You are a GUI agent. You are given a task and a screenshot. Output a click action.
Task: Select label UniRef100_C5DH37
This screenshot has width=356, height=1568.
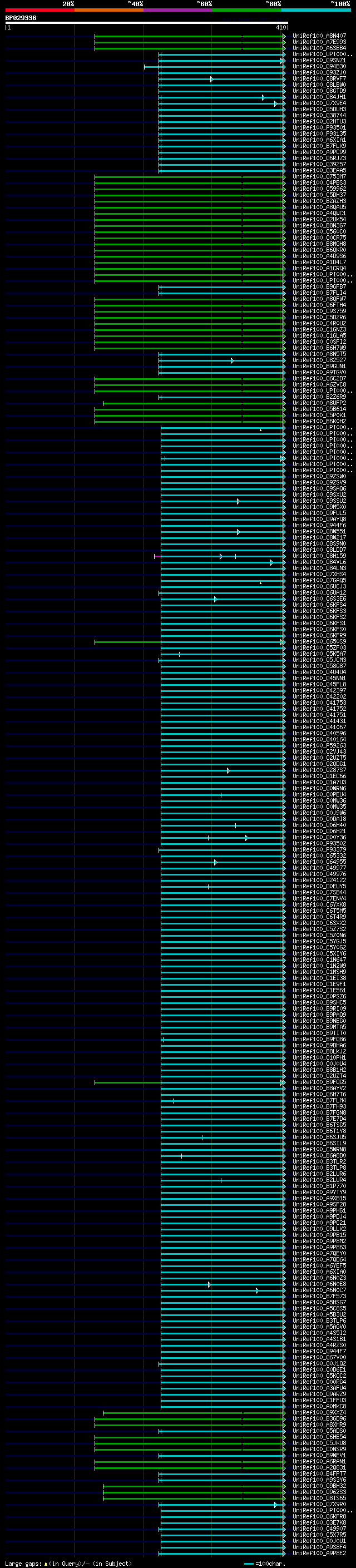point(319,195)
